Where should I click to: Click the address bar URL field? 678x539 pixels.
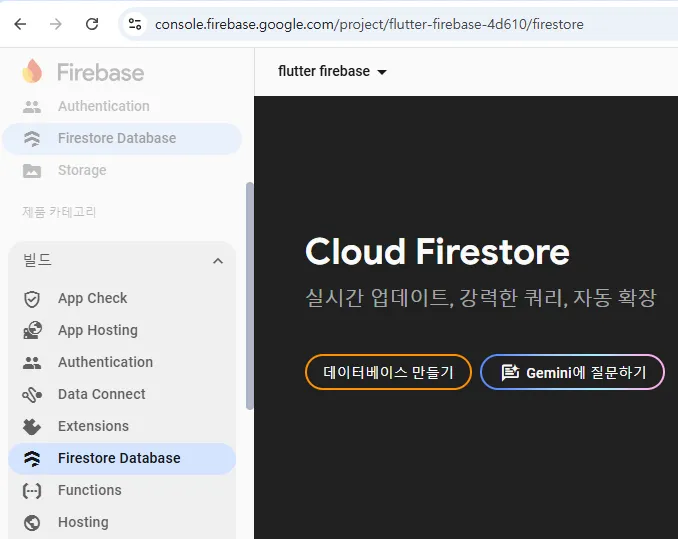coord(398,24)
